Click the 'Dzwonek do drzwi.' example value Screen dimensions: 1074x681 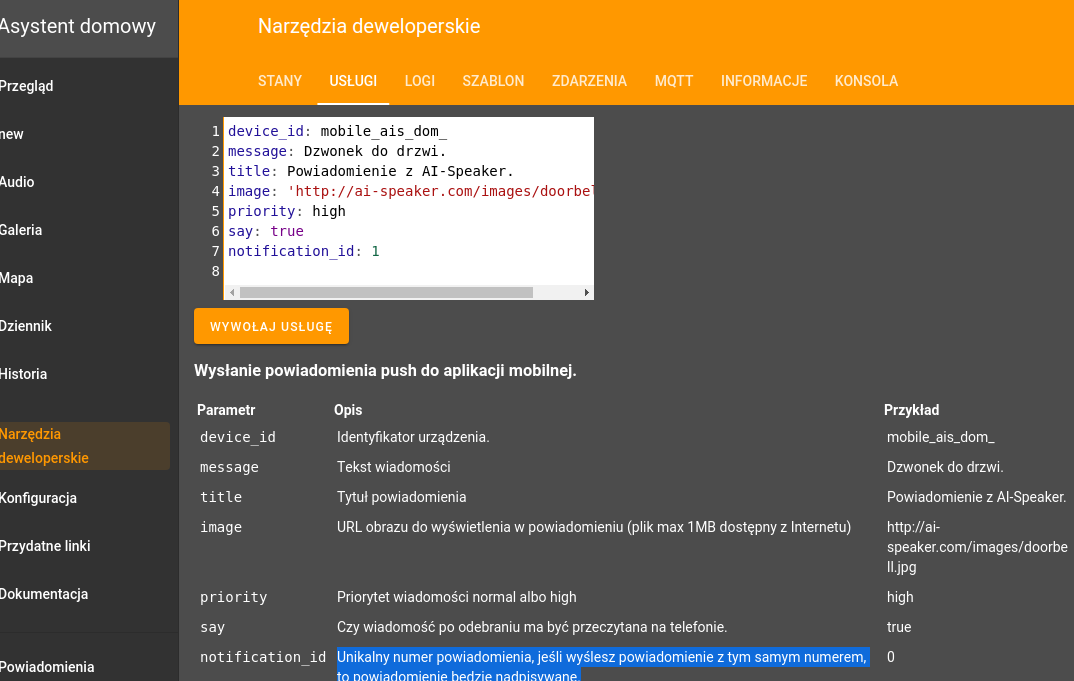coord(945,467)
